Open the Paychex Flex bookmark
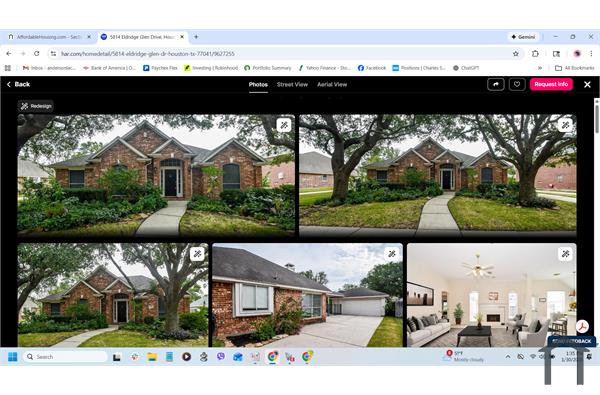The width and height of the screenshot is (600, 395). pos(160,68)
